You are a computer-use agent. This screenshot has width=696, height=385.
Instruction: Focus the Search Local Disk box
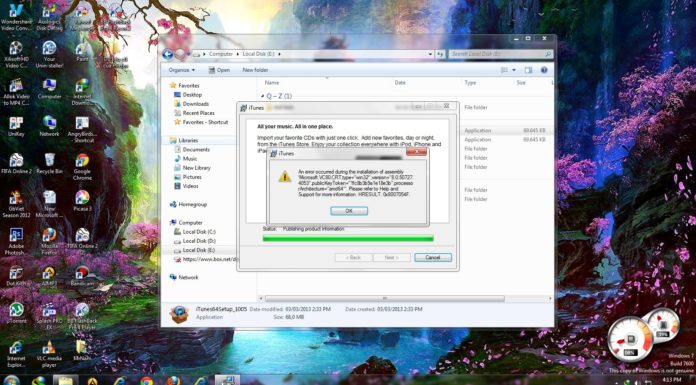coord(500,54)
